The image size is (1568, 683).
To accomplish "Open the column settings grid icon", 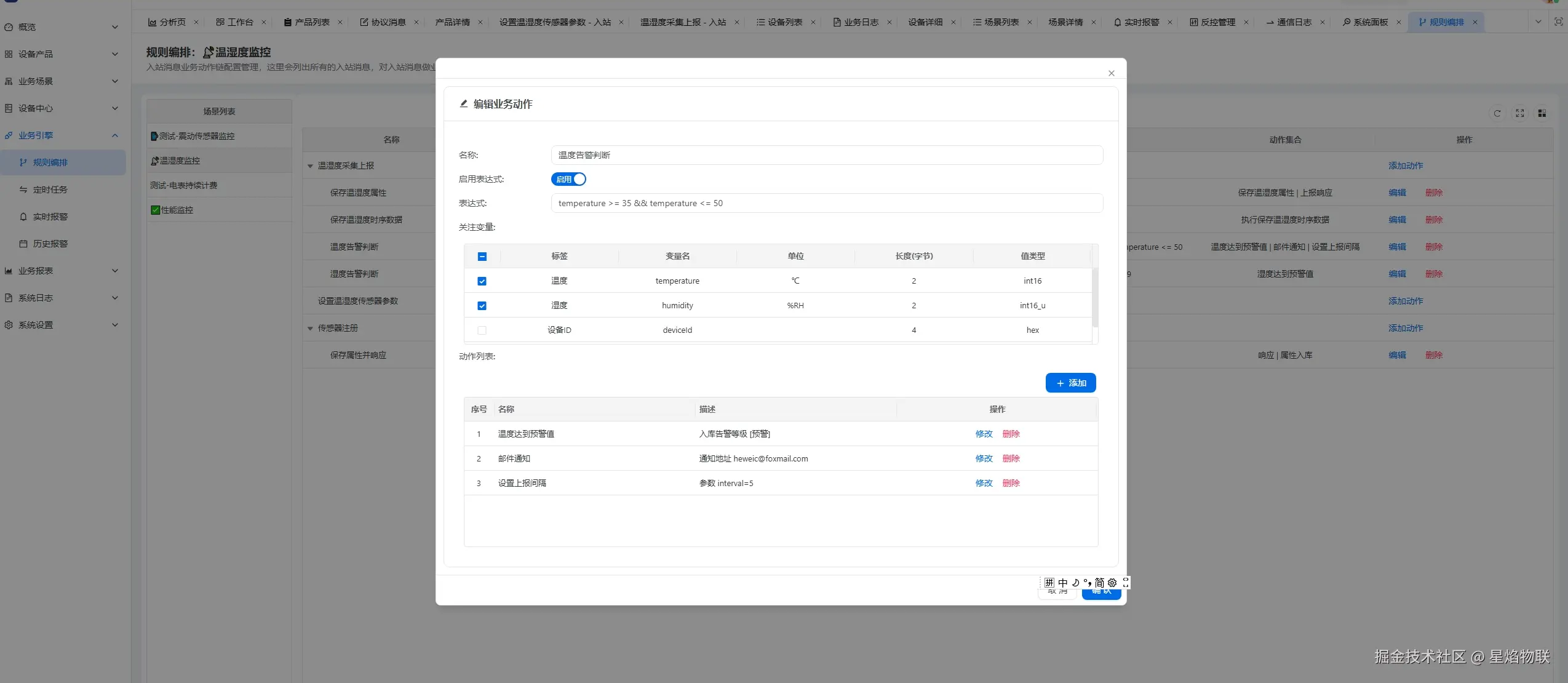I will click(x=1542, y=113).
